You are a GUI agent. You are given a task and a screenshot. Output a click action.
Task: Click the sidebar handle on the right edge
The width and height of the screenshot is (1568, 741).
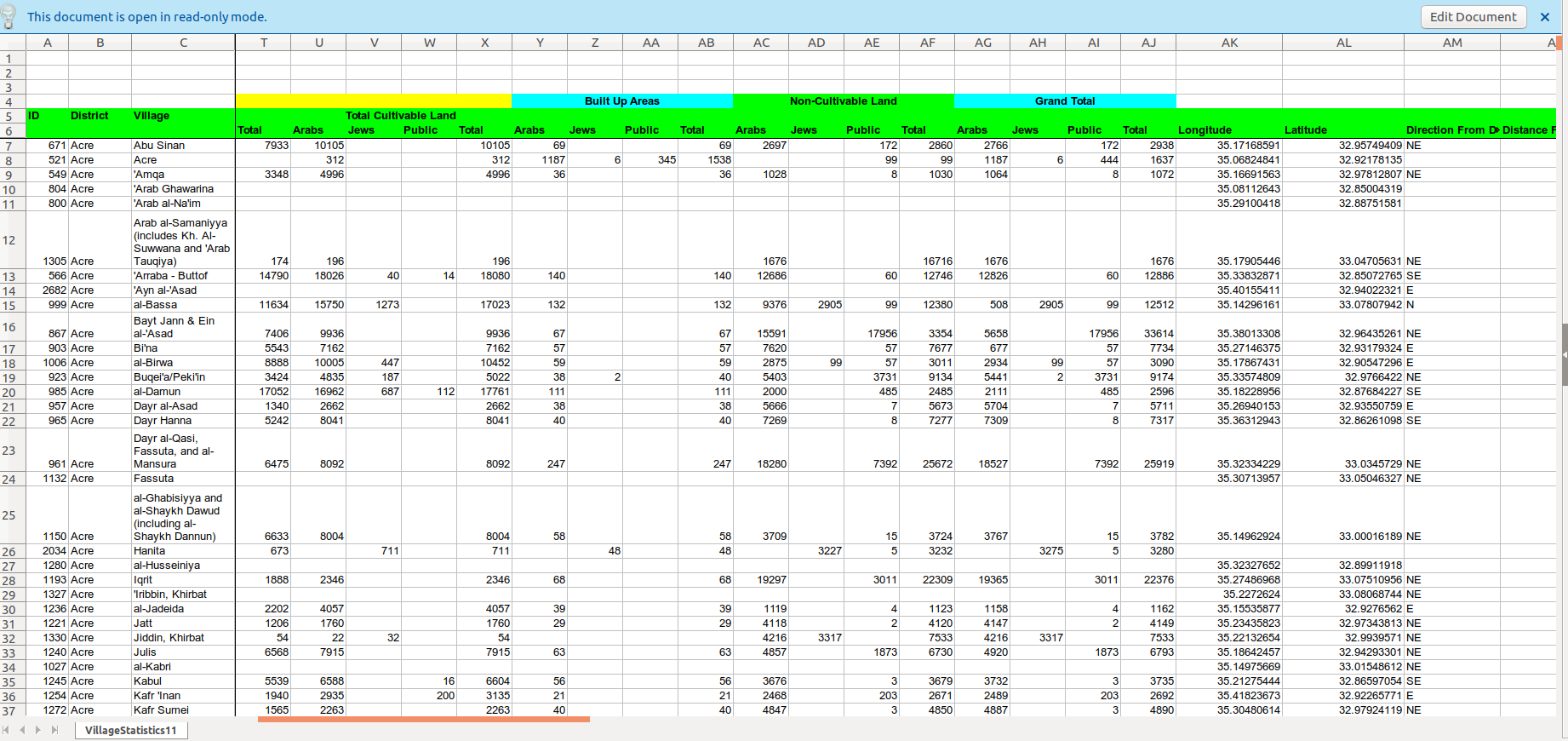1564,354
